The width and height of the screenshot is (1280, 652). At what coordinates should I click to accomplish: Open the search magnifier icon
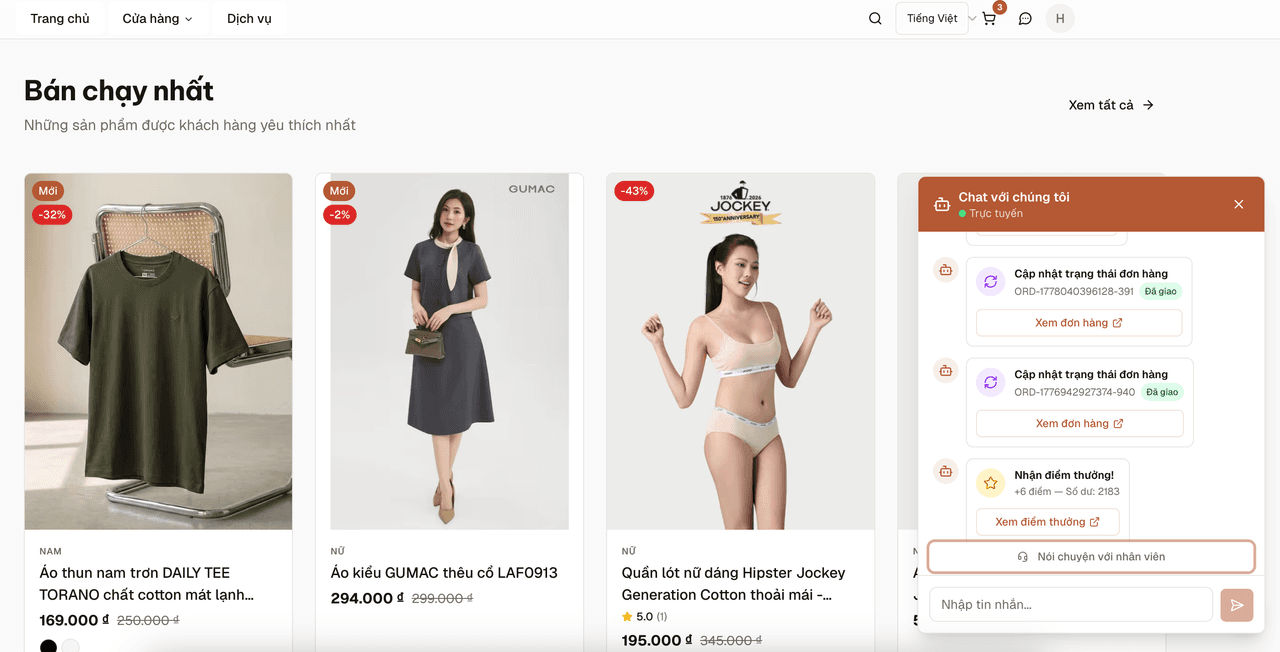875,18
